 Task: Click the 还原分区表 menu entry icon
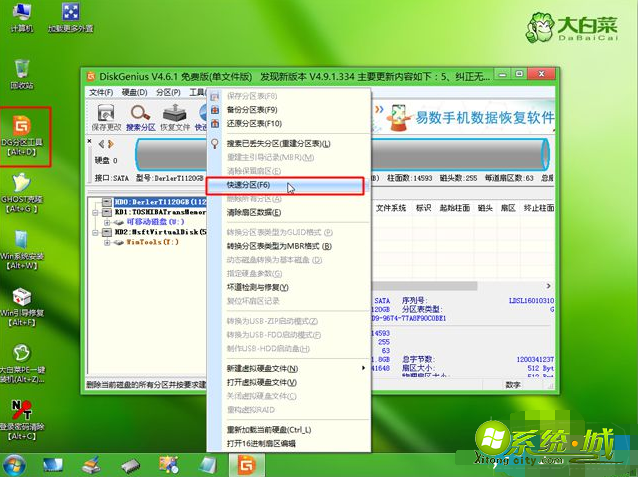[215, 123]
